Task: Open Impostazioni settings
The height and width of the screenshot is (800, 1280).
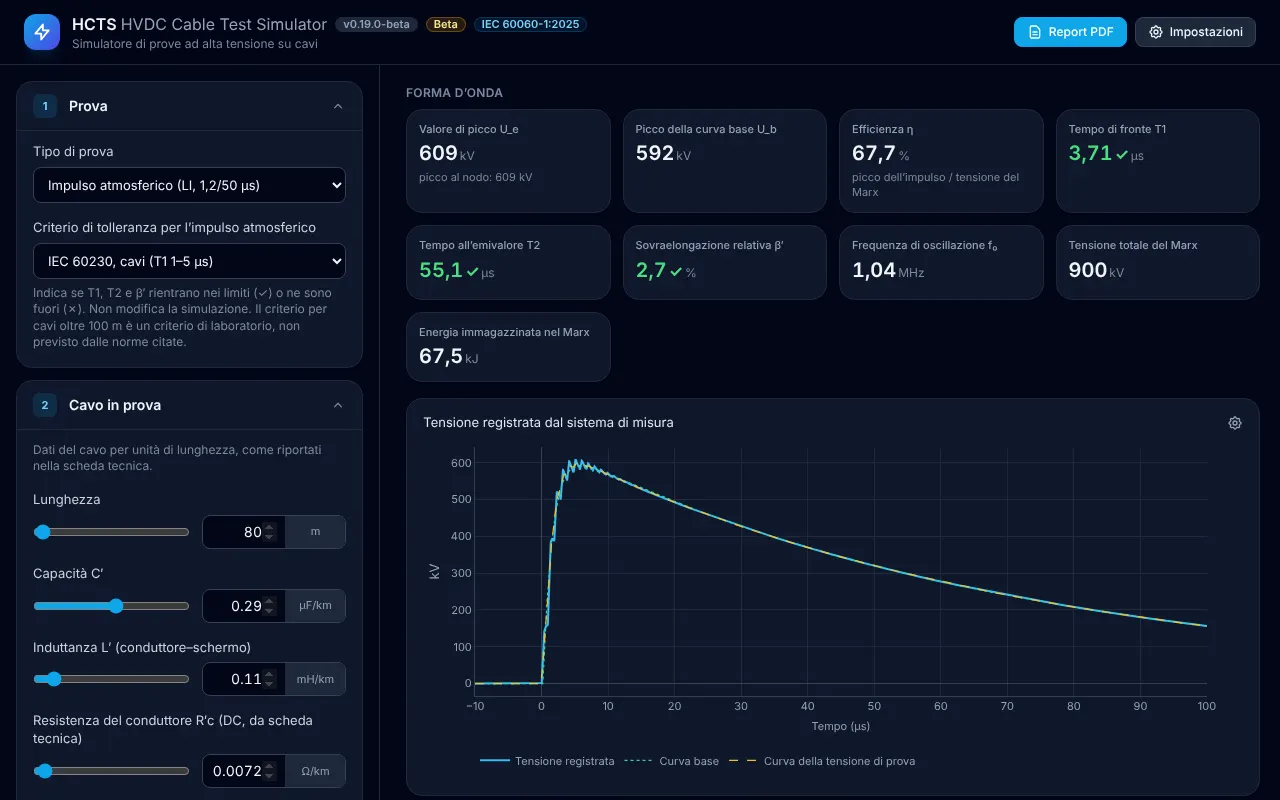Action: tap(1194, 32)
